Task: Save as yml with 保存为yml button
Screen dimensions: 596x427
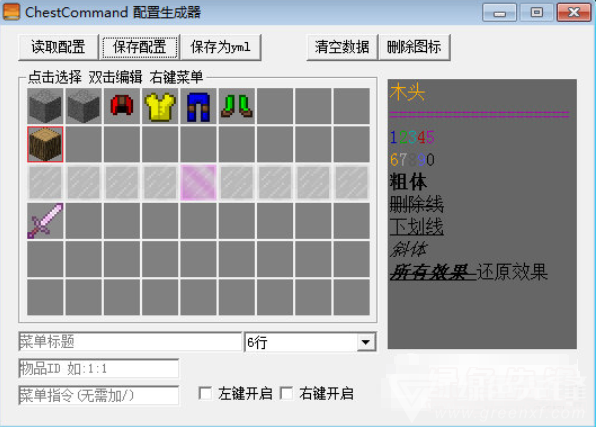Action: [x=221, y=47]
